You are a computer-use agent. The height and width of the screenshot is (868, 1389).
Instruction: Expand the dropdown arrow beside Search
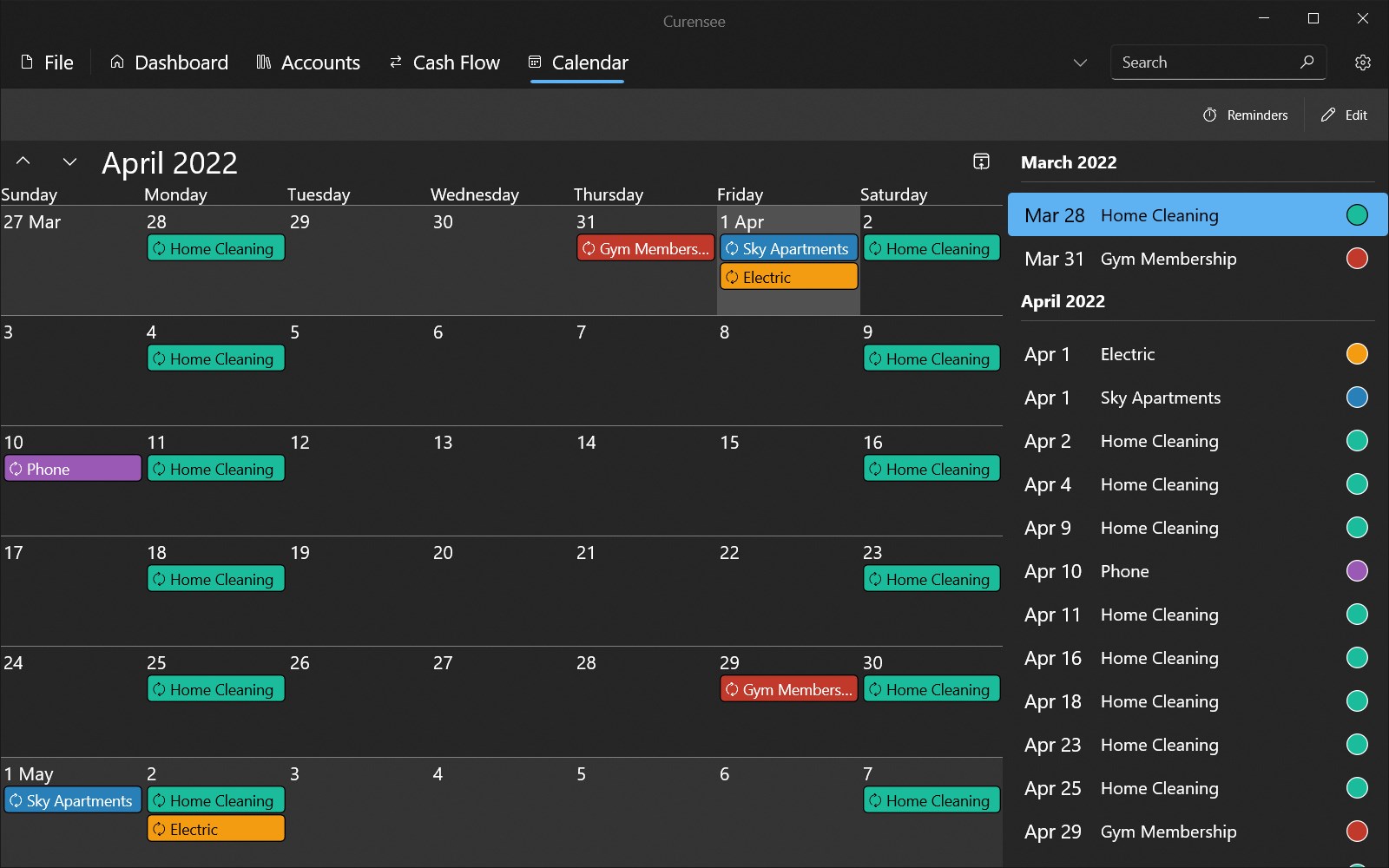click(1080, 62)
